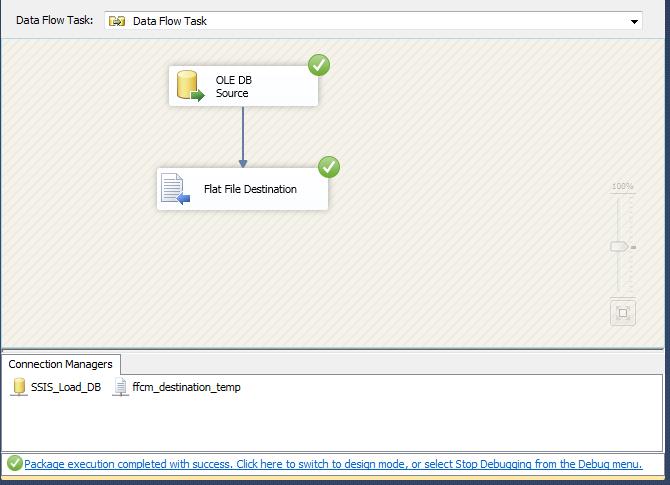Screen dimensions: 670x485
Task: Click the OLE DB Source success checkmark
Action: (x=319, y=65)
